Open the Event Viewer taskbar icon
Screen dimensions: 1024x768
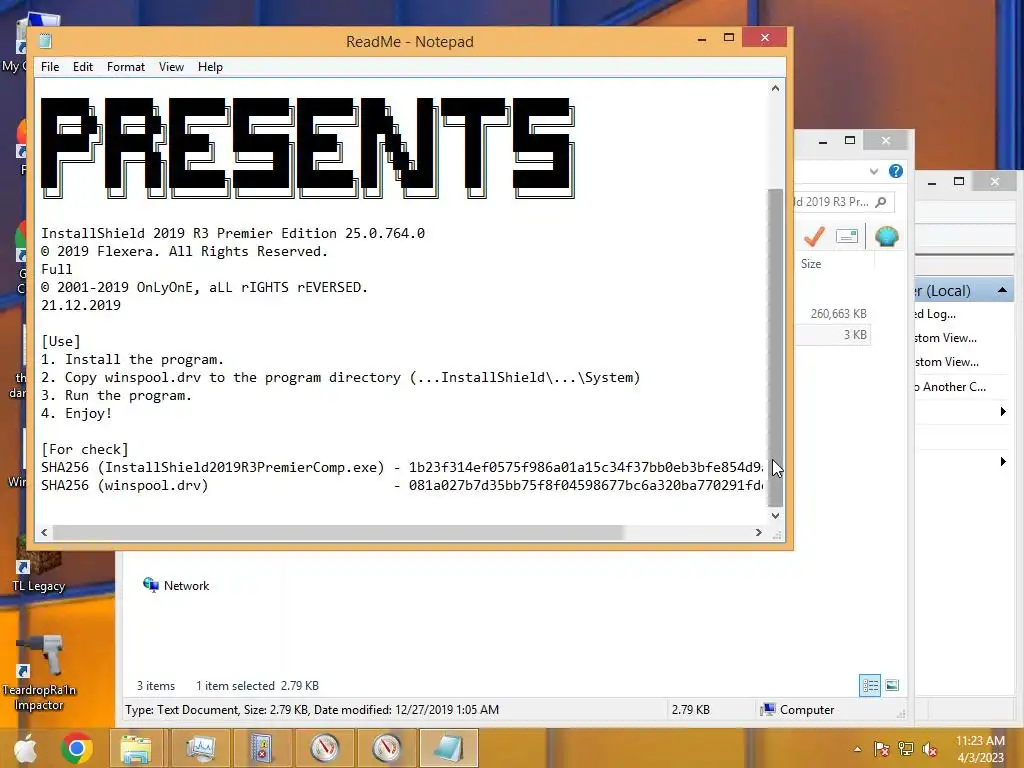point(263,748)
